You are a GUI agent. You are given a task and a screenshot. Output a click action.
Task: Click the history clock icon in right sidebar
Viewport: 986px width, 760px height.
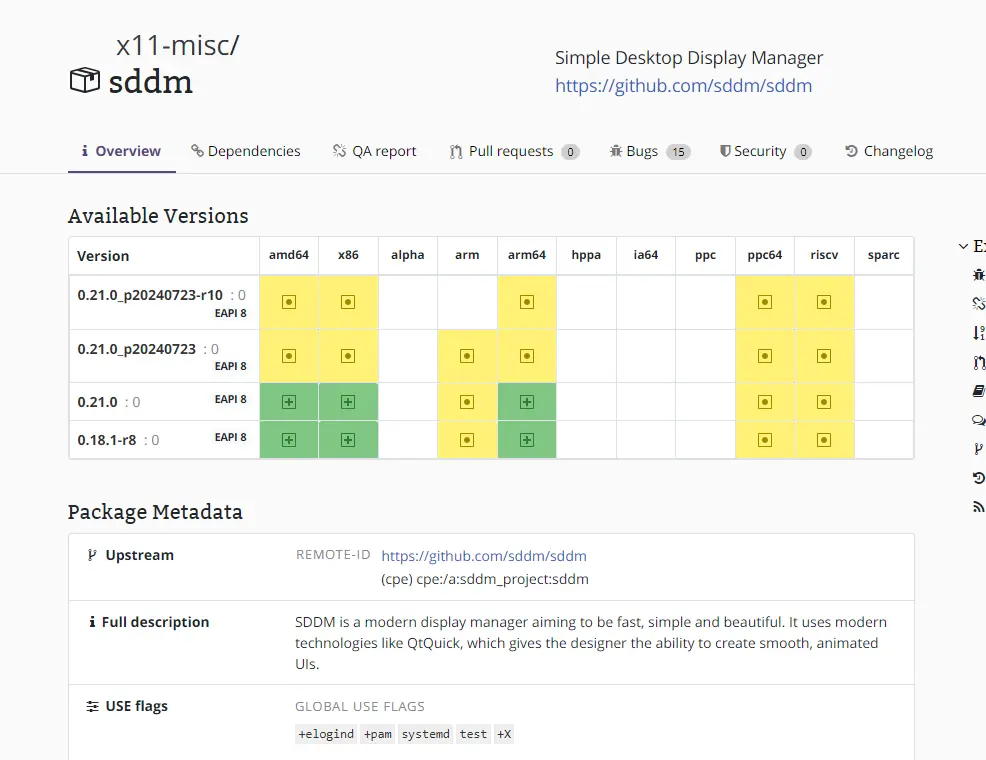978,478
